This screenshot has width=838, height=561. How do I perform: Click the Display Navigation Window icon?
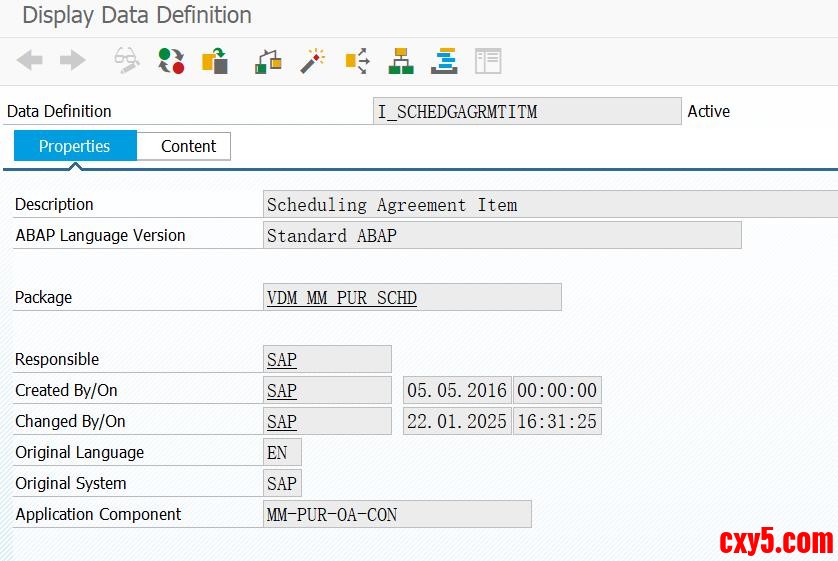click(x=444, y=61)
